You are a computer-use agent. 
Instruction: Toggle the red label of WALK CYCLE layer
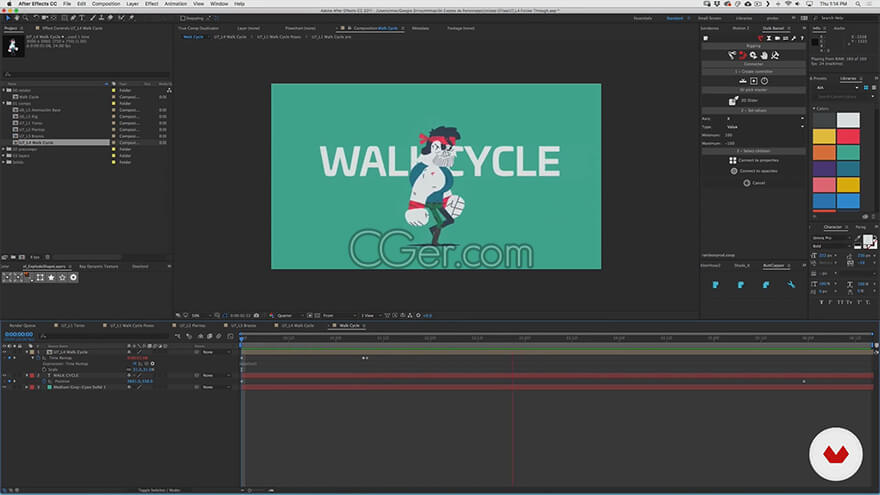32,375
